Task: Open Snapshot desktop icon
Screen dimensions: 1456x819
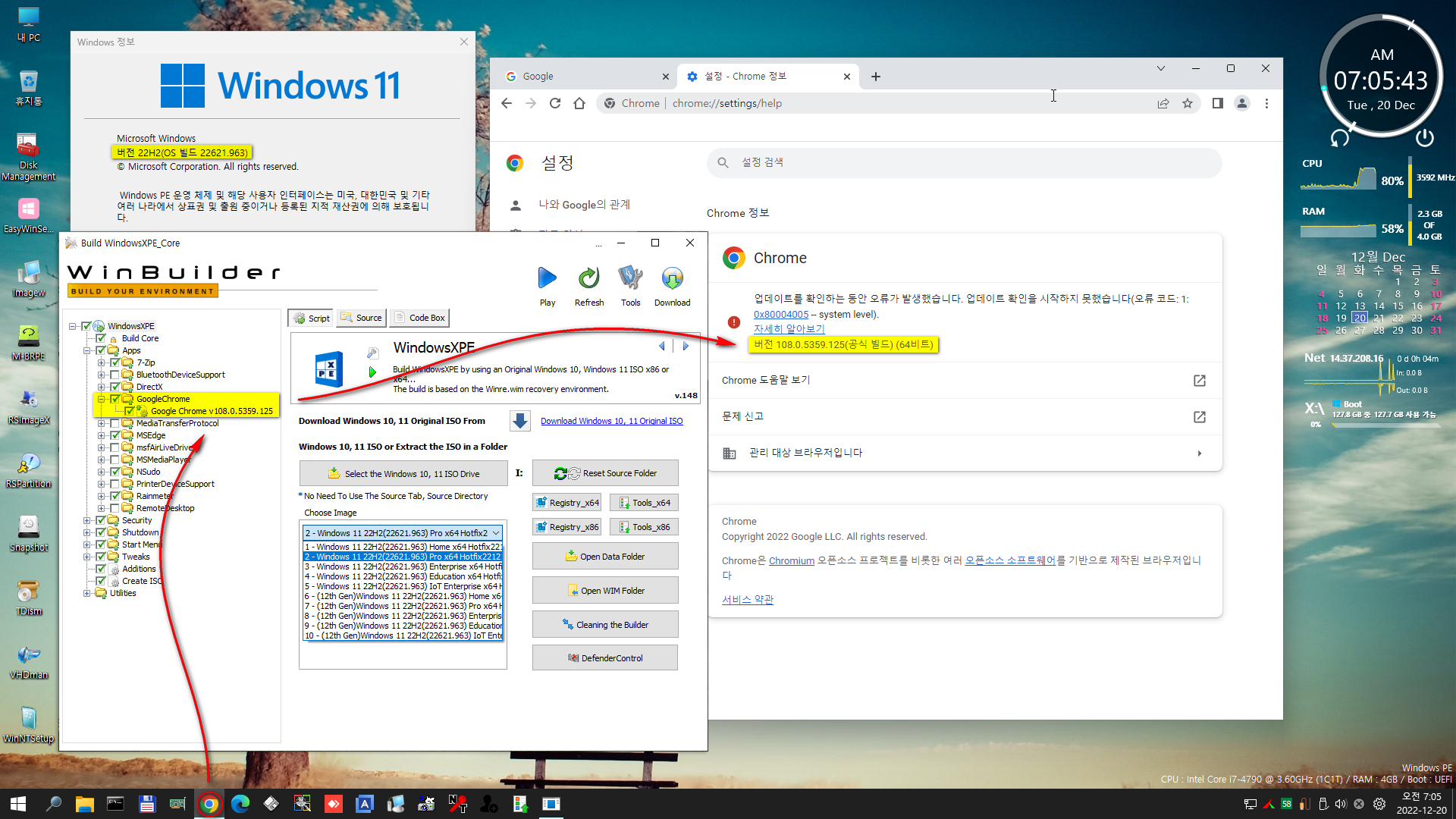Action: coord(28,534)
